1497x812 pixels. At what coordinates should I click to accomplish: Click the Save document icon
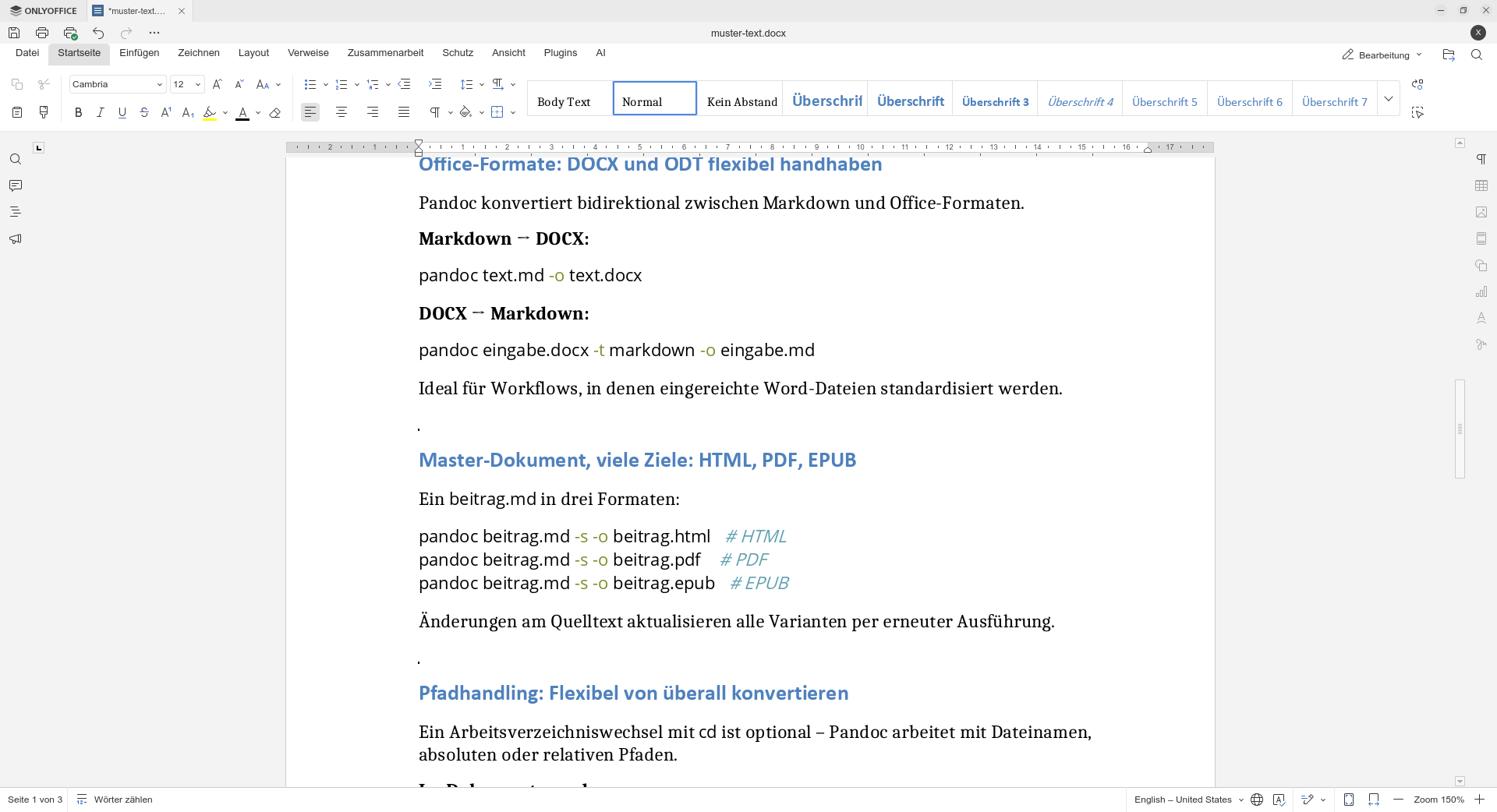[14, 33]
